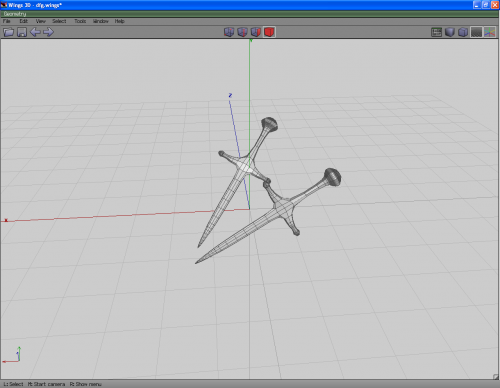Open the Tools menu
Screen dimensions: 500x388
click(80, 21)
